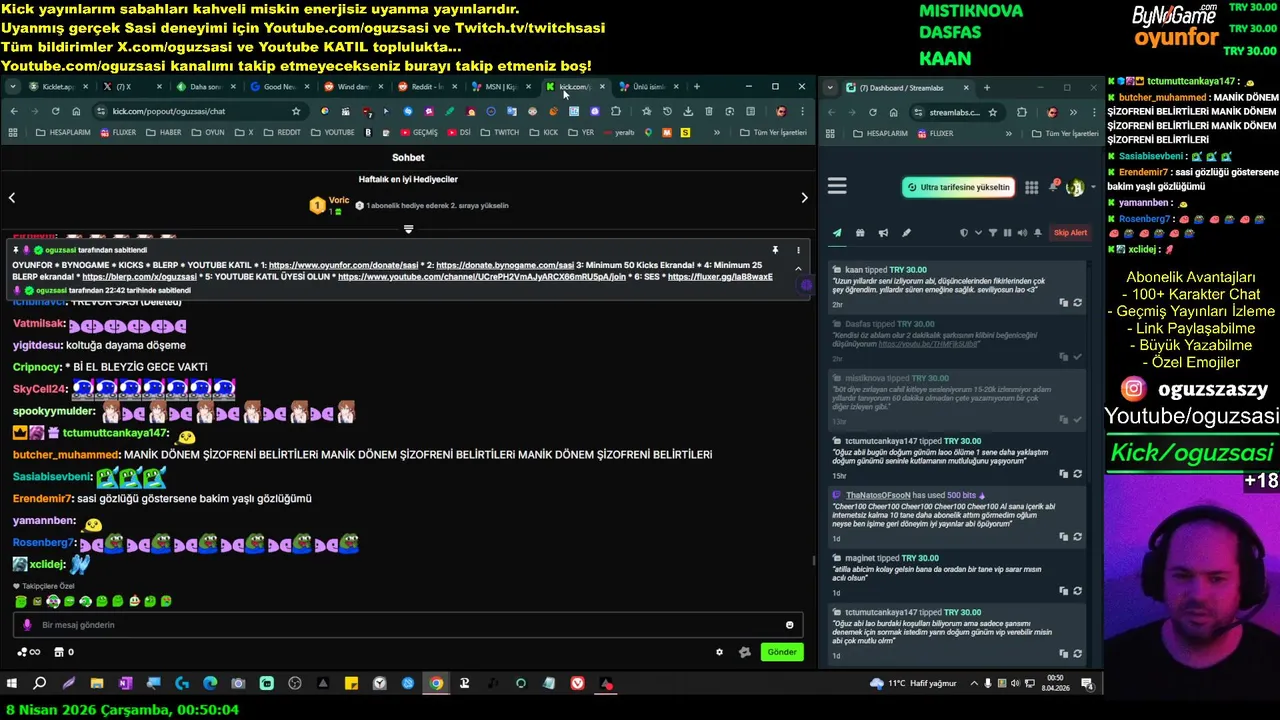1280x720 pixels.
Task: Replay kaan's TRY 30.00 tip alert
Action: point(1077,302)
